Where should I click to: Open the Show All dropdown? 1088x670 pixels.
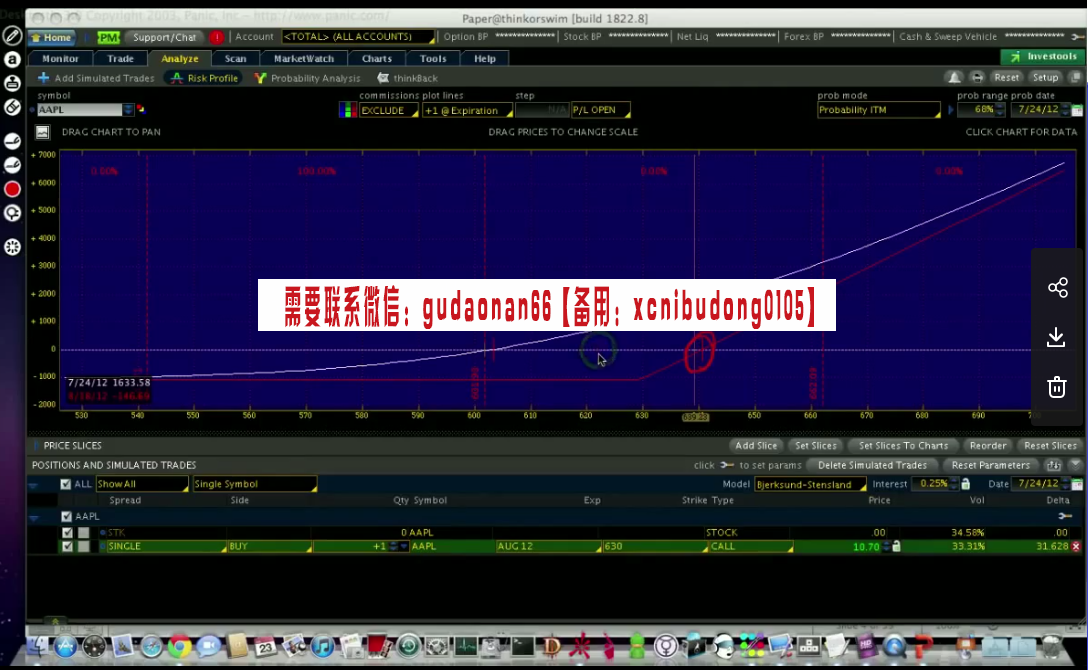click(x=142, y=484)
